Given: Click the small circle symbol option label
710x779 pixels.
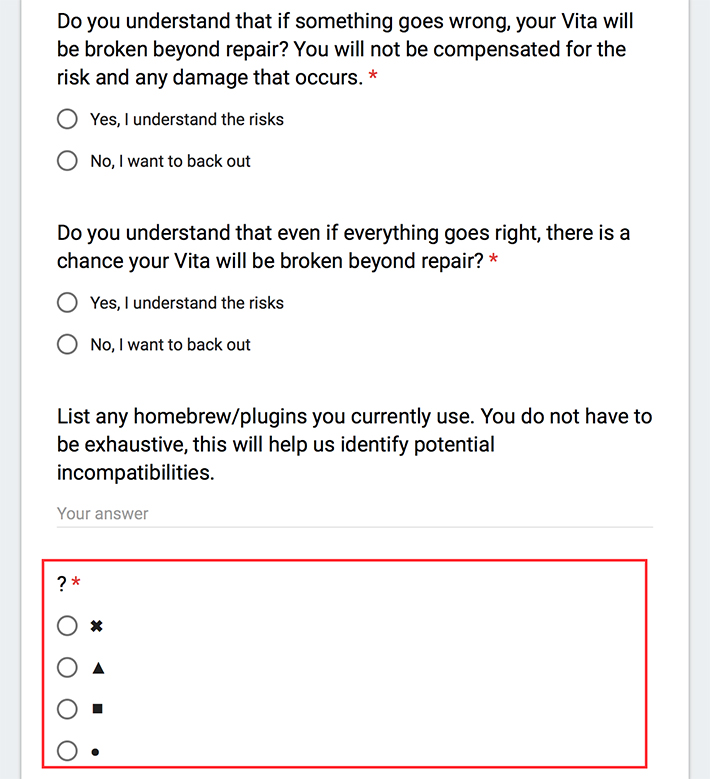Looking at the screenshot, I should click(95, 752).
